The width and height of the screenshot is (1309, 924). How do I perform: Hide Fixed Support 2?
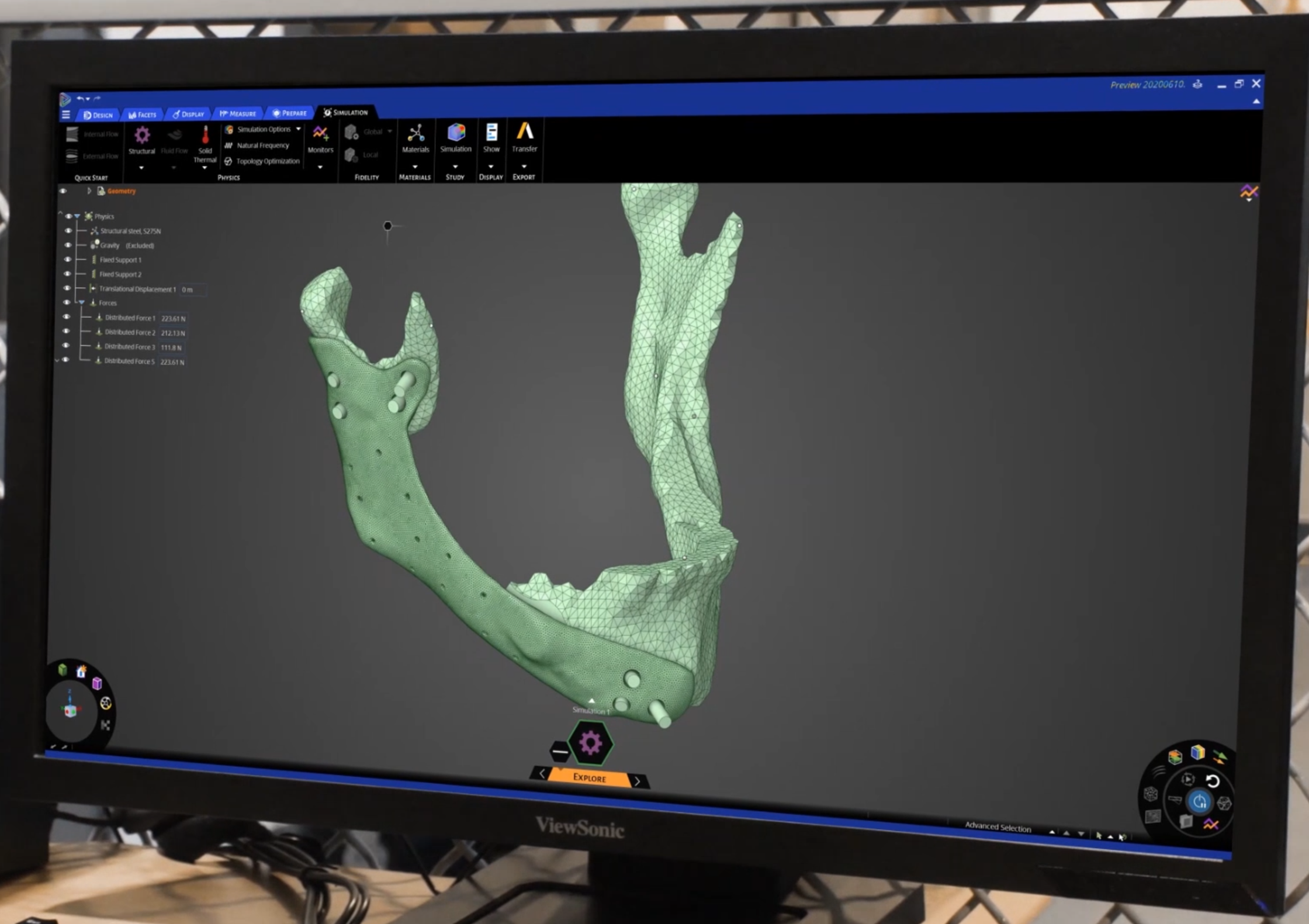pos(67,274)
